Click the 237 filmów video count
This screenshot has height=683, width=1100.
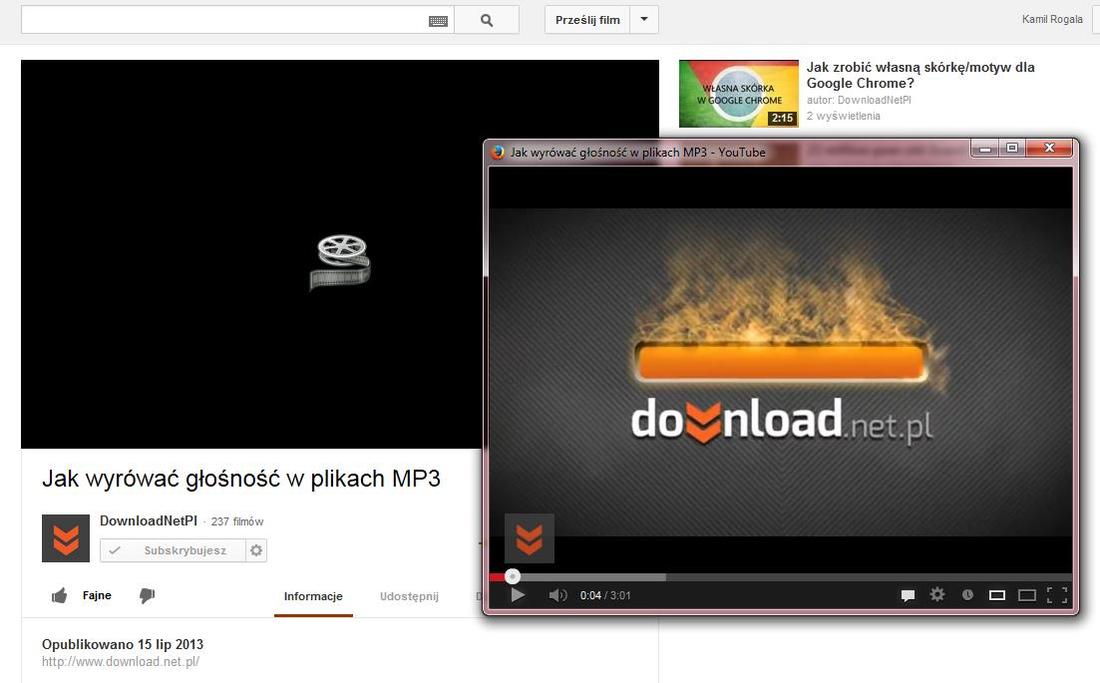click(237, 522)
